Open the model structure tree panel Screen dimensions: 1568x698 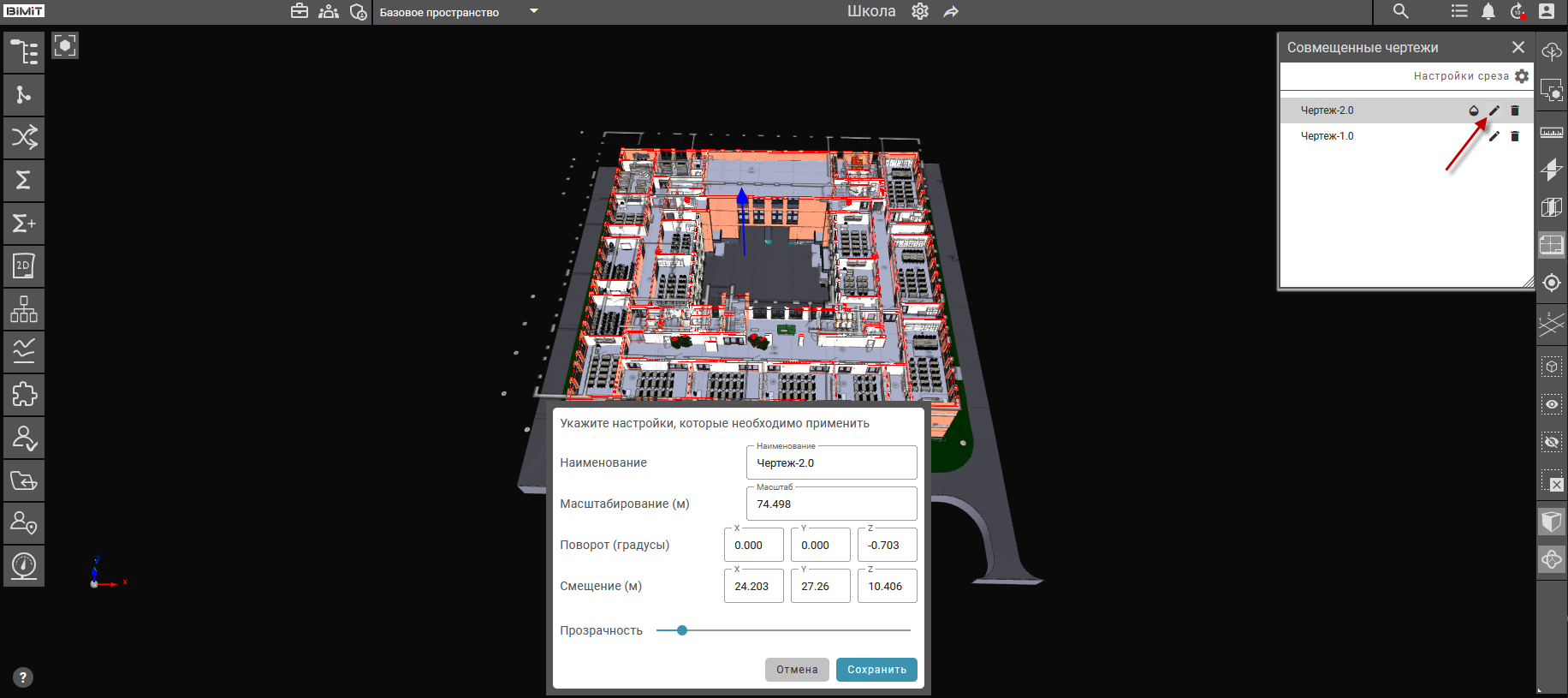click(x=24, y=52)
